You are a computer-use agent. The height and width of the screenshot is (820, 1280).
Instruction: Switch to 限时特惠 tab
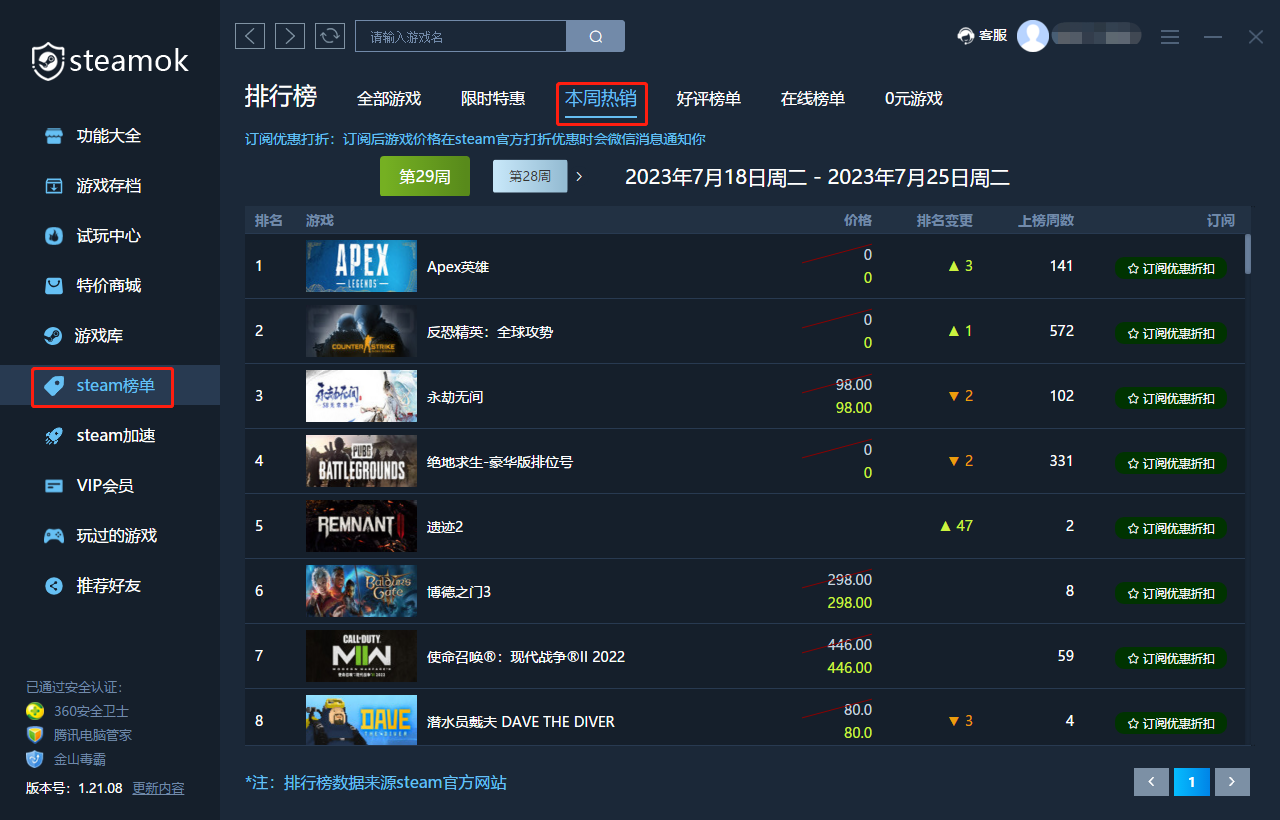(493, 99)
